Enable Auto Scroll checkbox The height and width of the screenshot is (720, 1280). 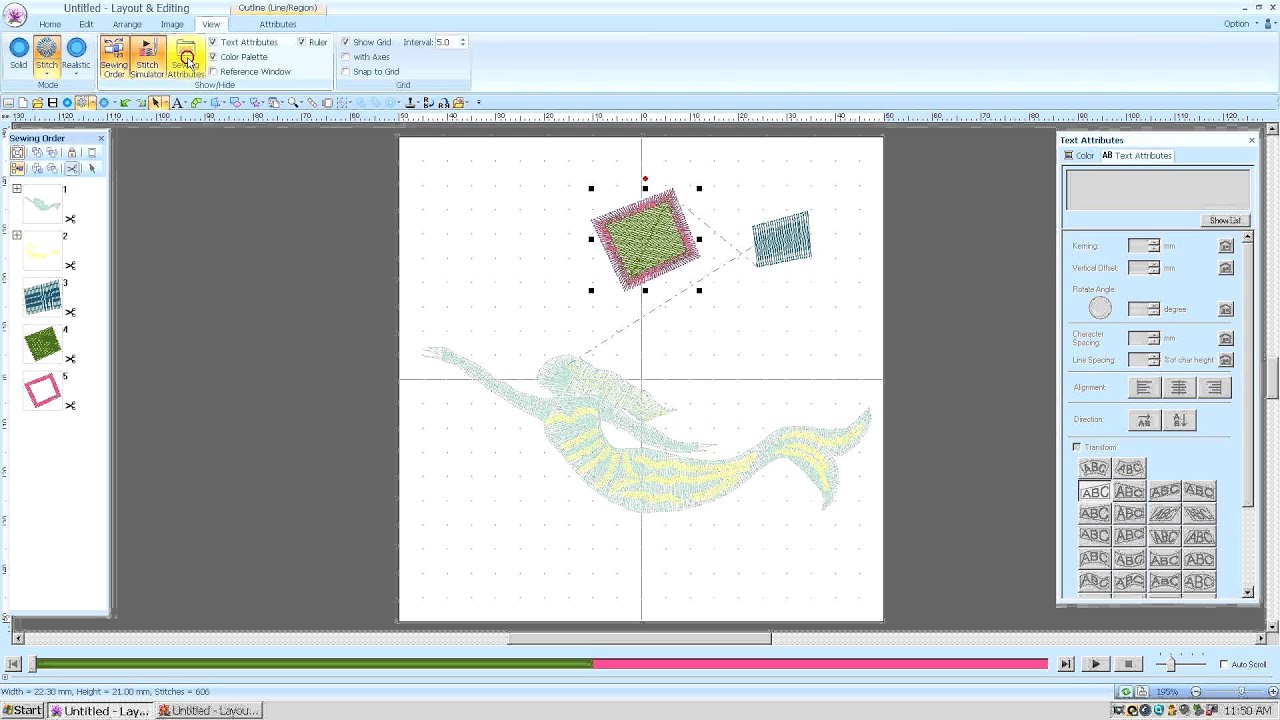(1224, 664)
